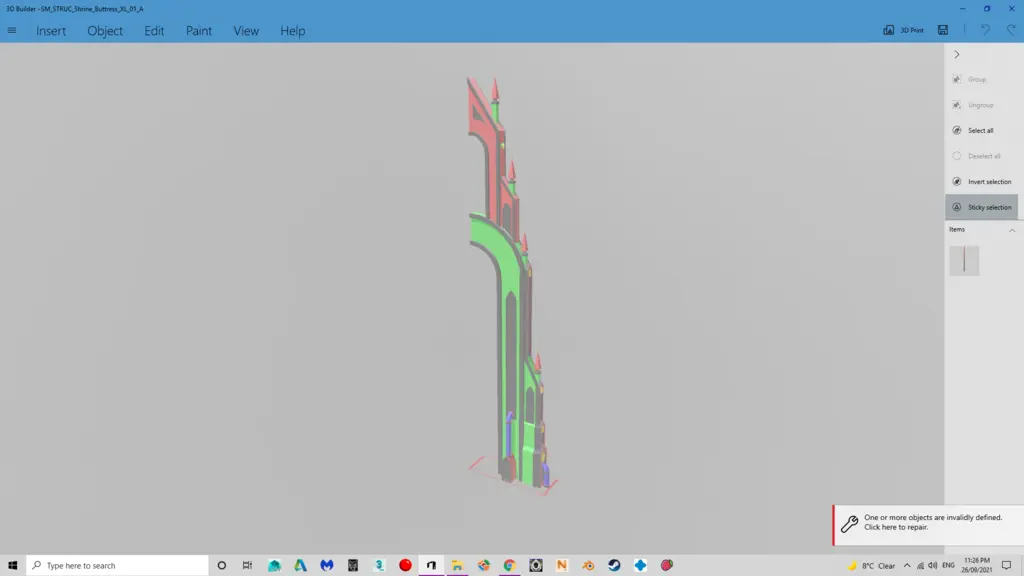Show hidden system tray icons
This screenshot has height=576, width=1024.
point(907,565)
